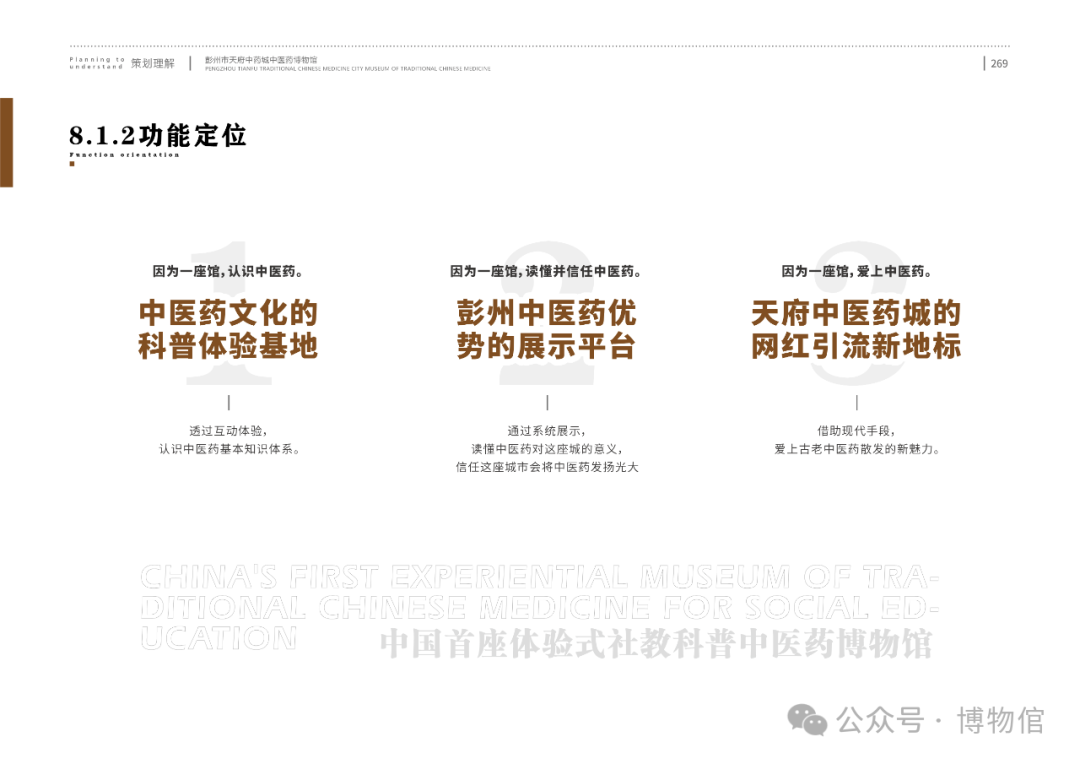Click the 彭州市天府中药城中医药博物馆 header text
1080x764 pixels.
pyautogui.click(x=261, y=60)
